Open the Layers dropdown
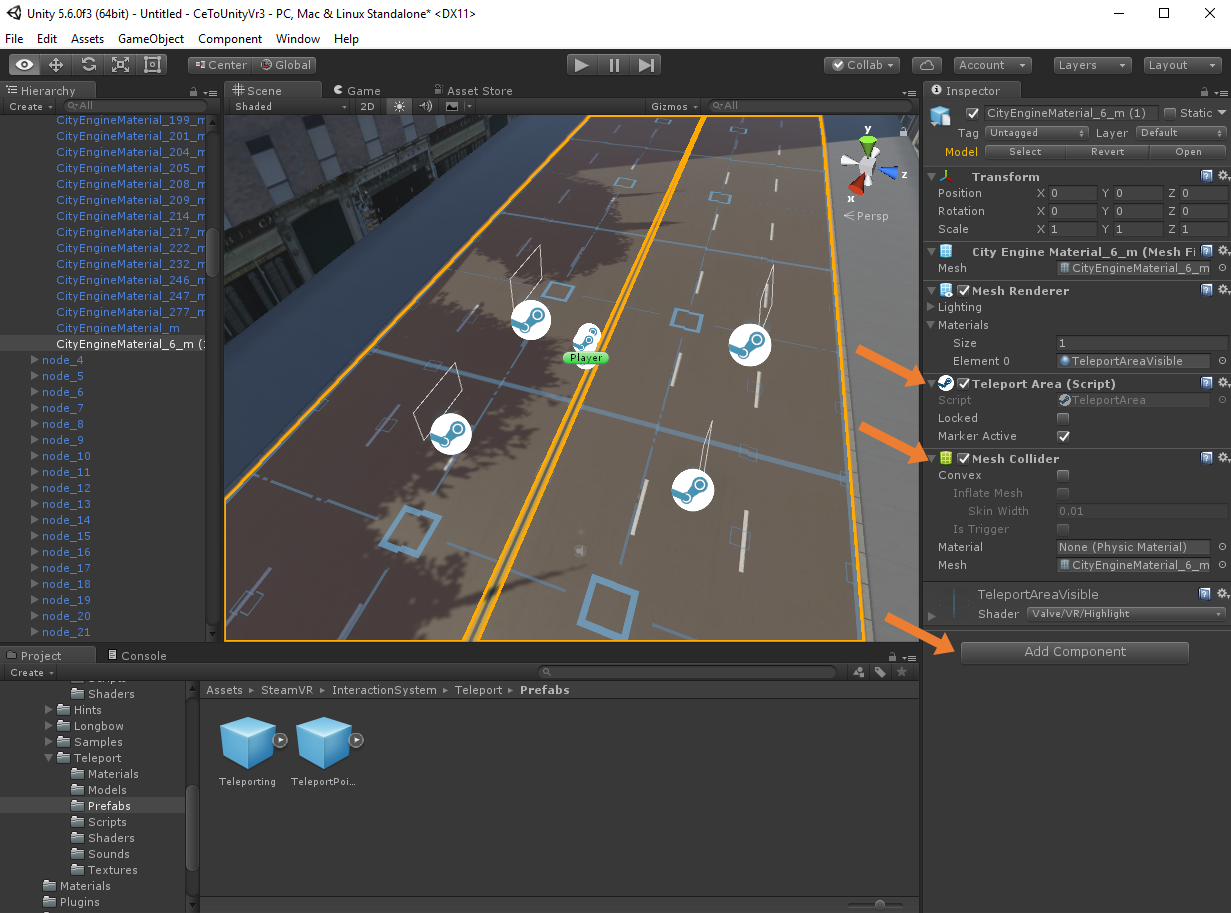1231x913 pixels. point(1092,65)
